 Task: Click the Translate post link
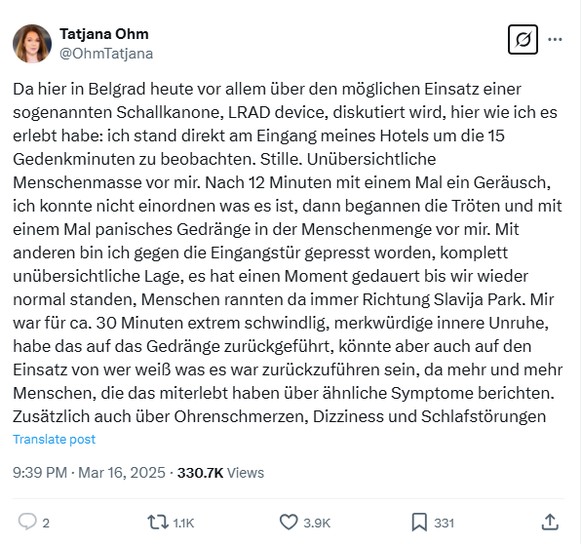pyautogui.click(x=54, y=439)
